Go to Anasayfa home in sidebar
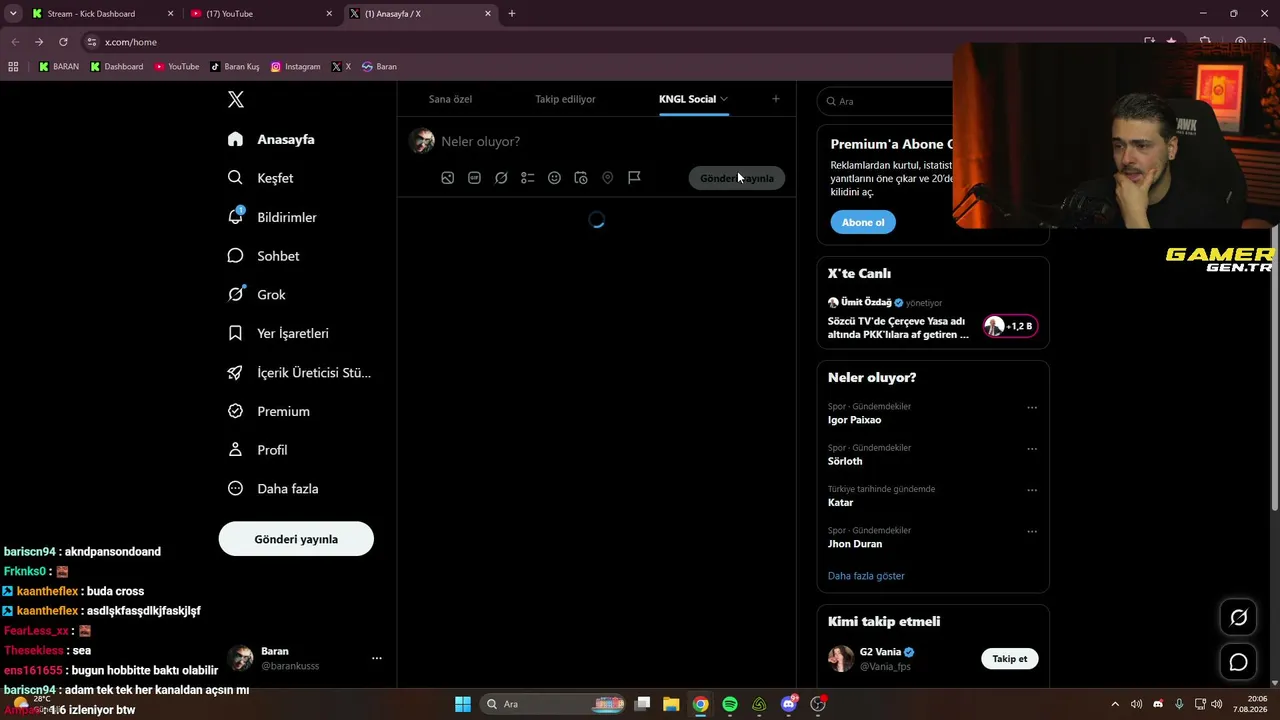 point(271,139)
